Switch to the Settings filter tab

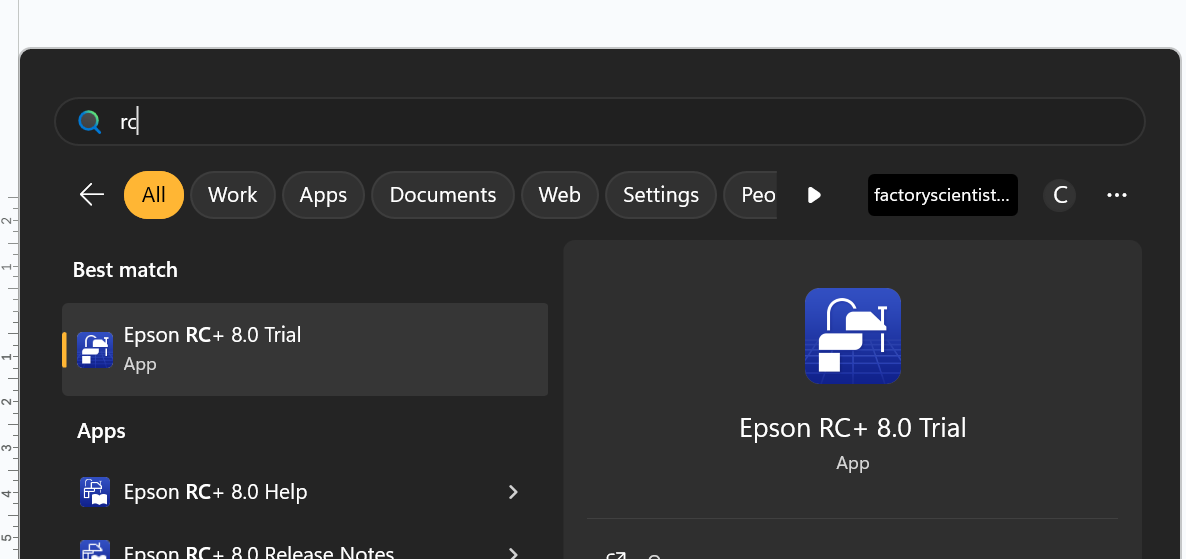tap(660, 194)
